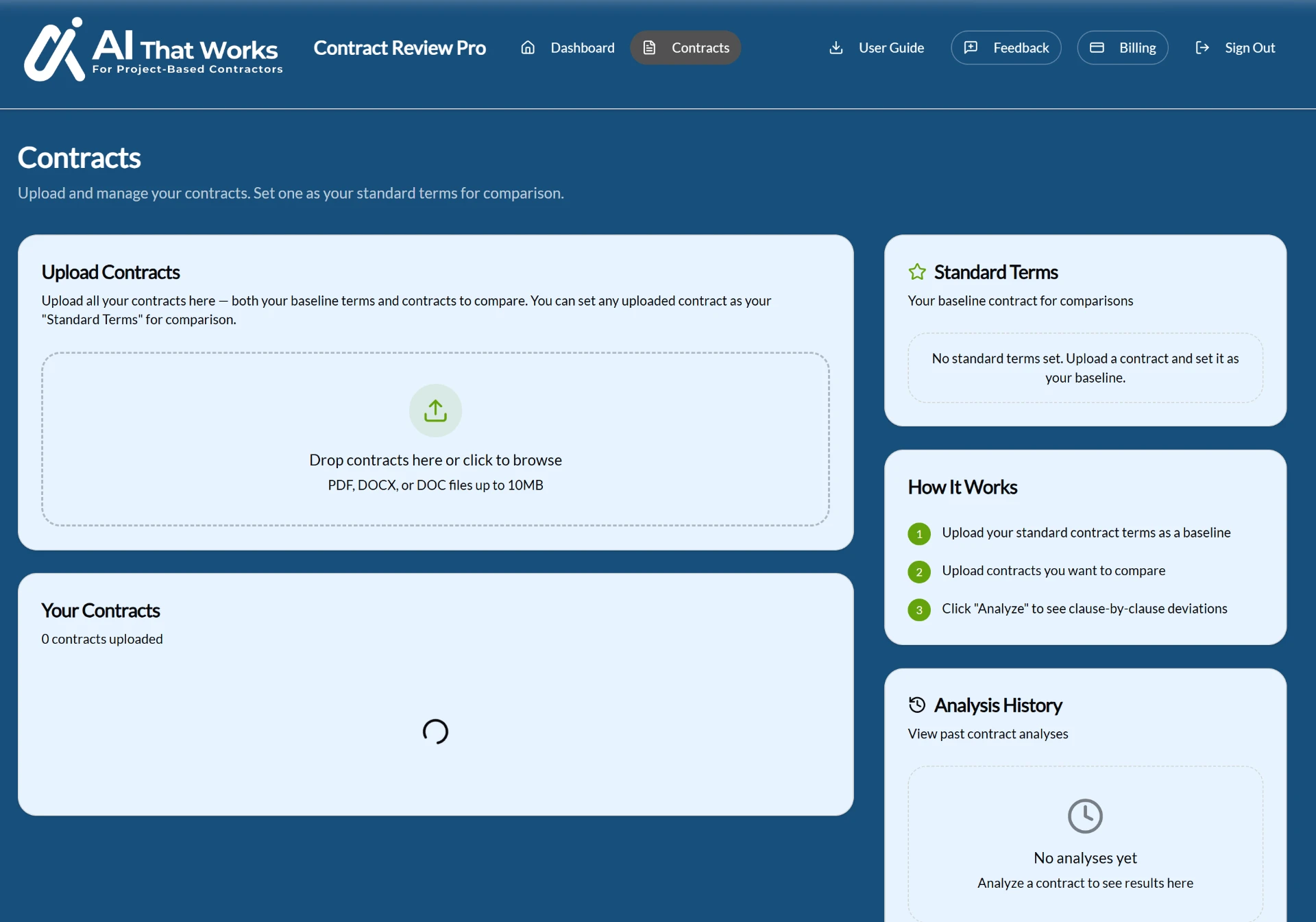Click the Contract Review Pro title

[x=400, y=48]
